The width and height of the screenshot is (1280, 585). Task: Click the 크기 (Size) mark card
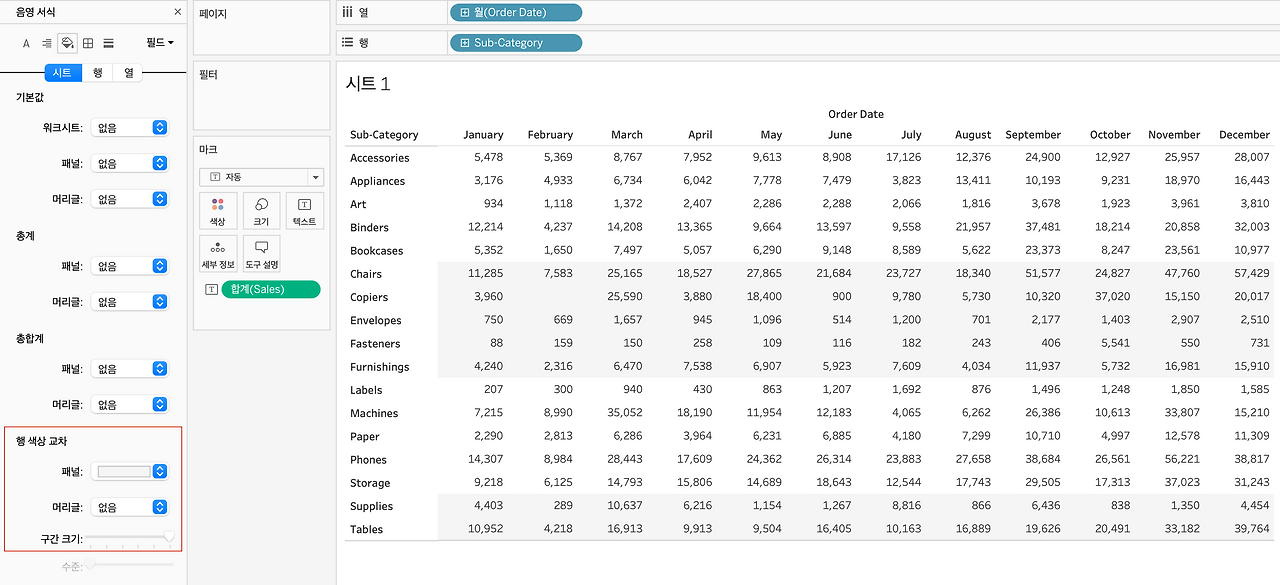click(261, 211)
